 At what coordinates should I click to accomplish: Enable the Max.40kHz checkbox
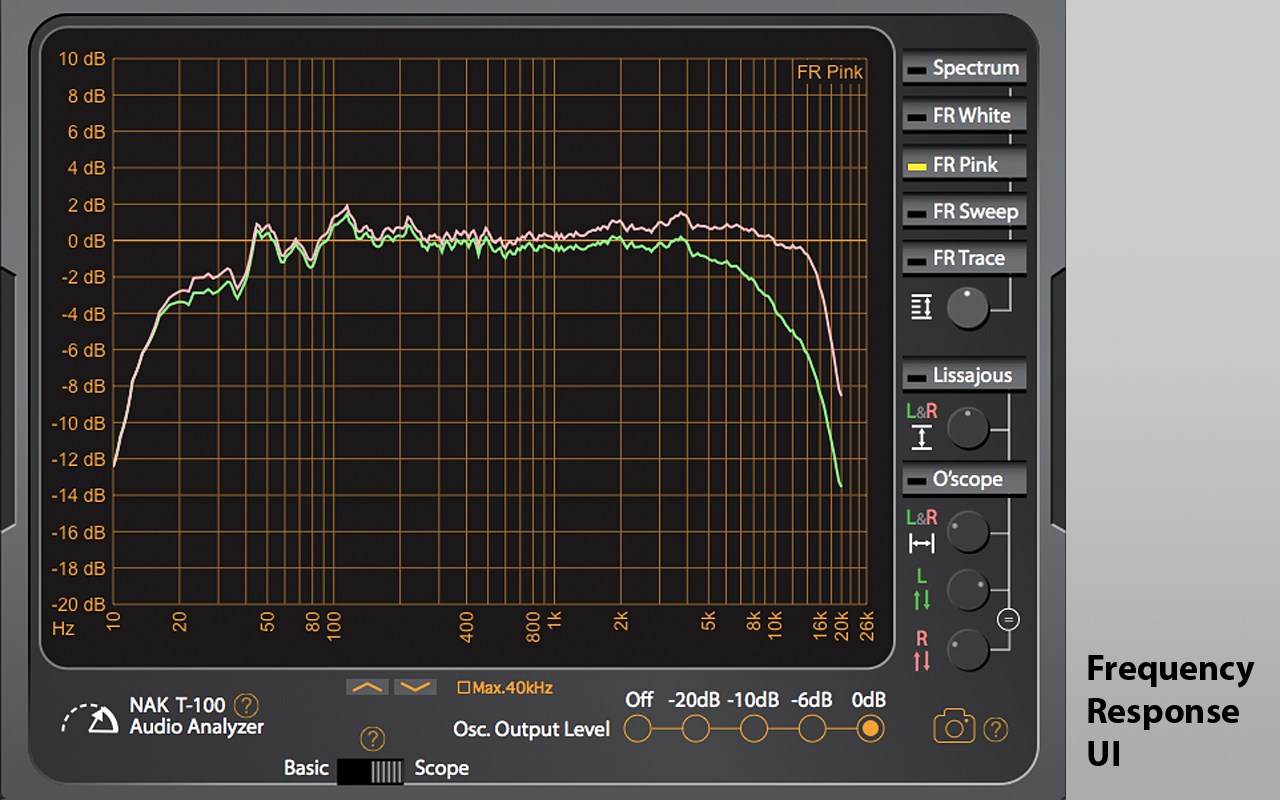463,688
